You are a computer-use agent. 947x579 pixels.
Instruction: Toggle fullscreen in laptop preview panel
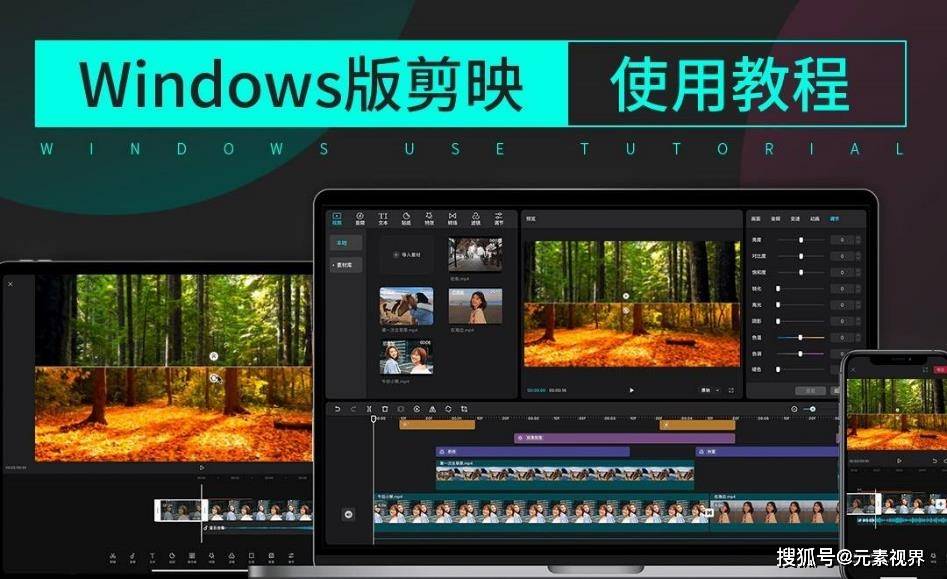(x=731, y=391)
